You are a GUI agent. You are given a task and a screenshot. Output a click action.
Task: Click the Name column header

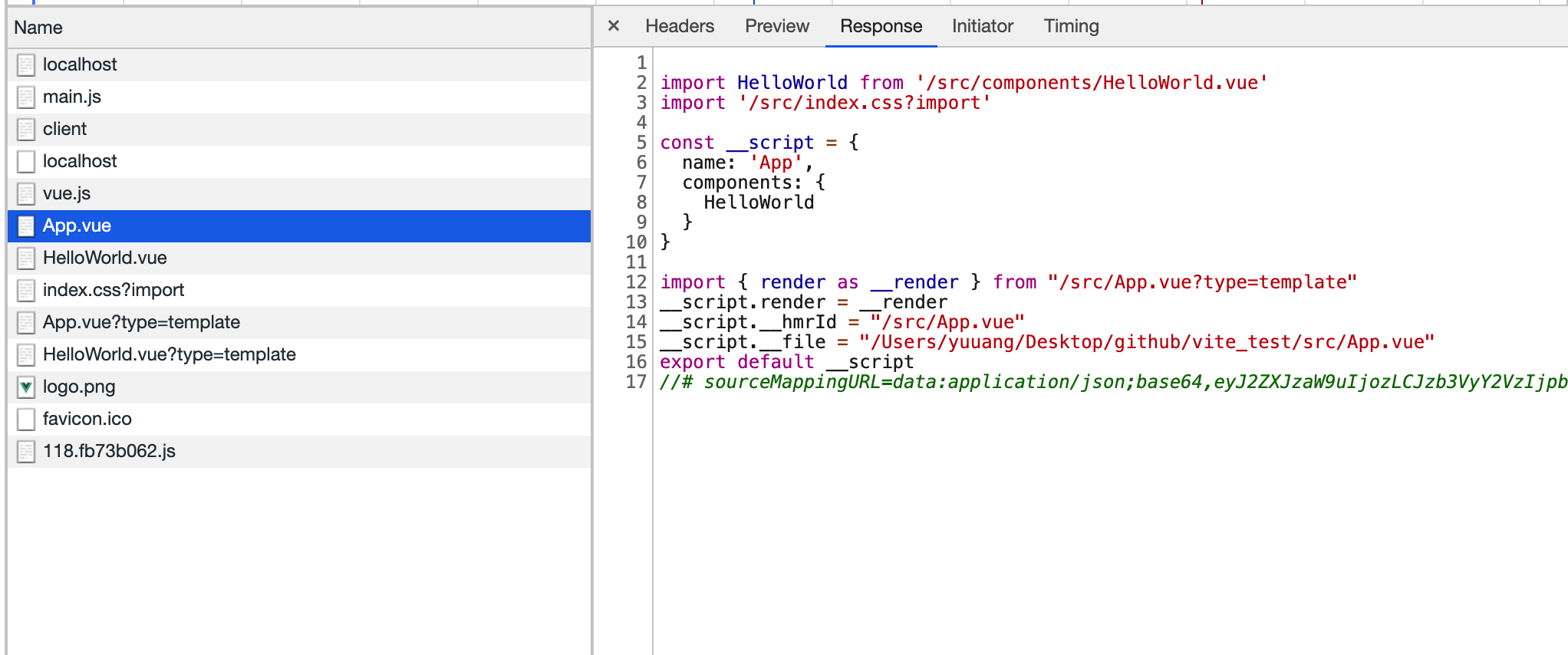[x=38, y=28]
